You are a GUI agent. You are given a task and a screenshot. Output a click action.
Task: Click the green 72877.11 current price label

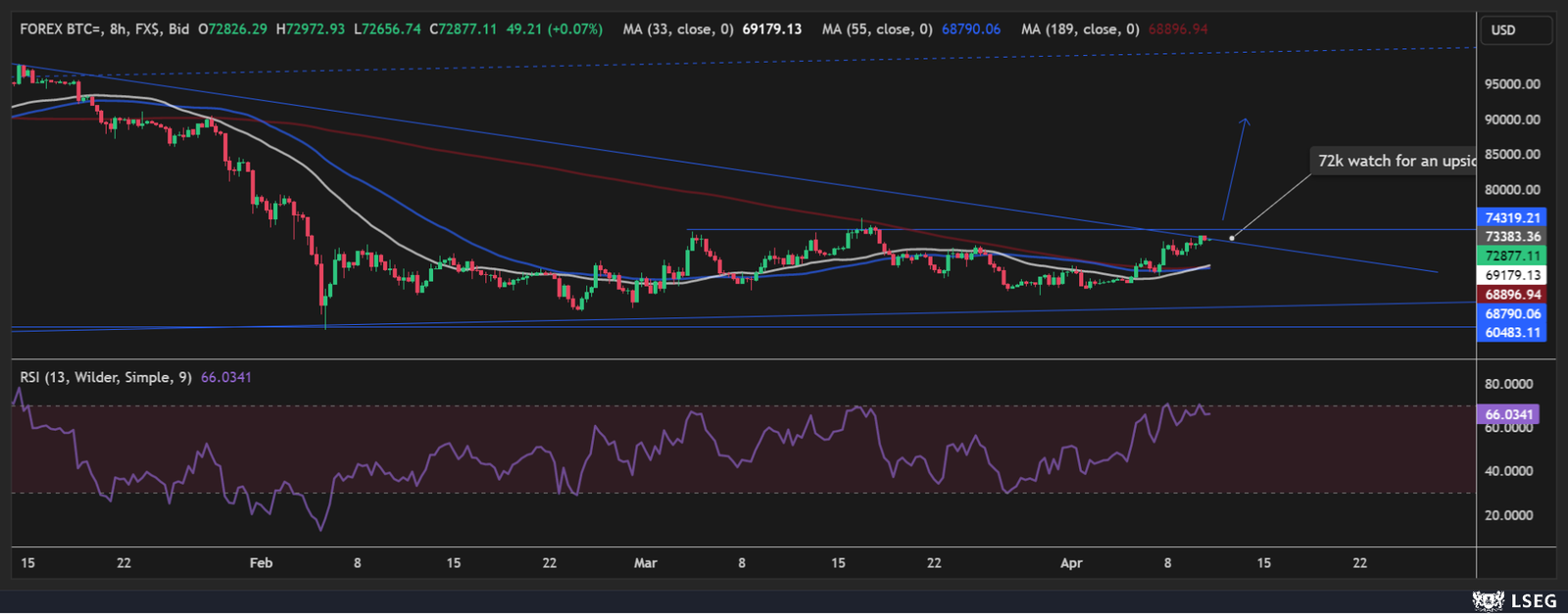pos(1512,256)
